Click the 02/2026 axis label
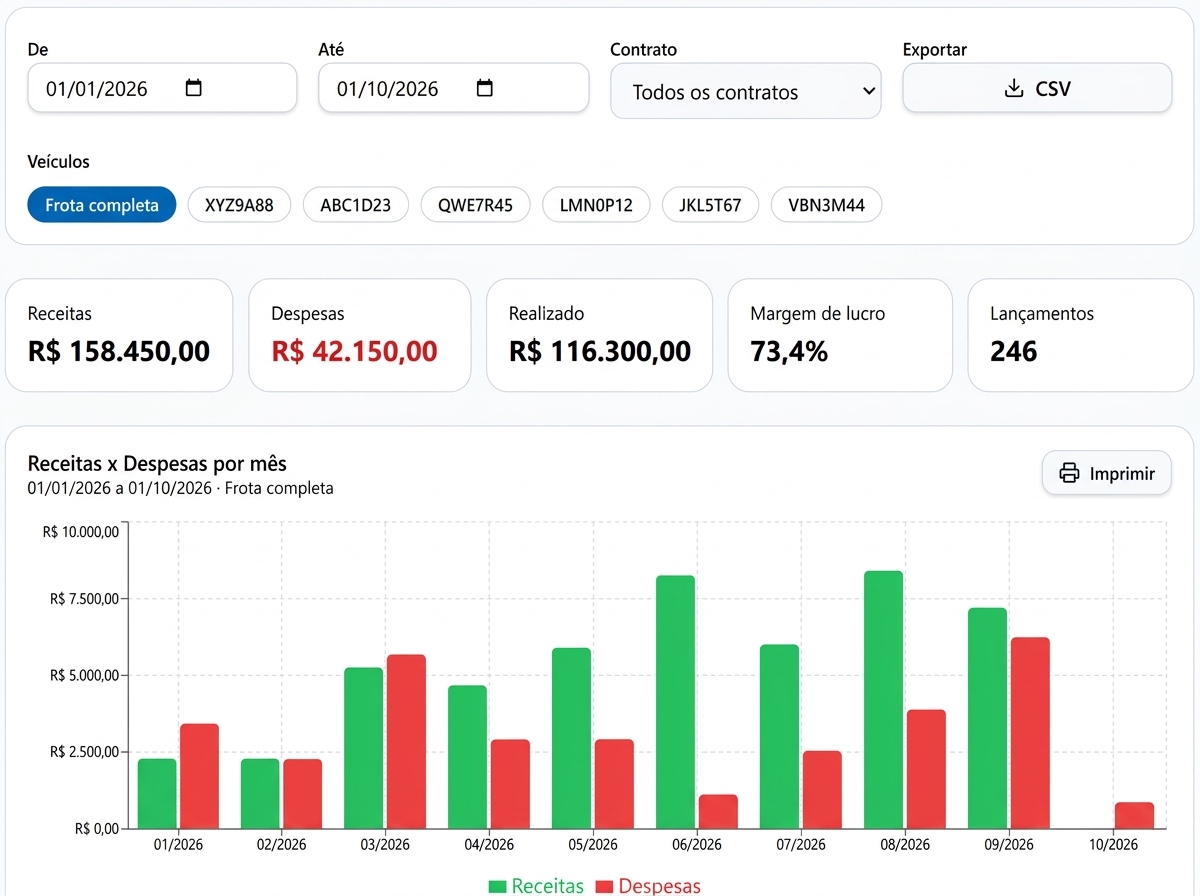This screenshot has width=1200, height=896. pos(281,845)
